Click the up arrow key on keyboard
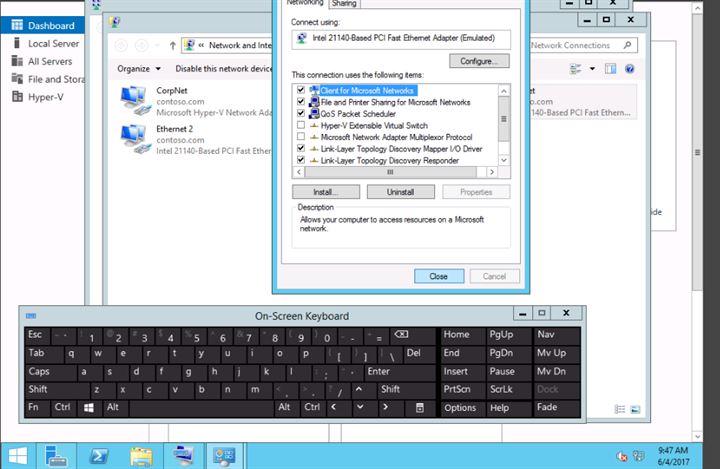The width and height of the screenshot is (720, 469). [359, 390]
